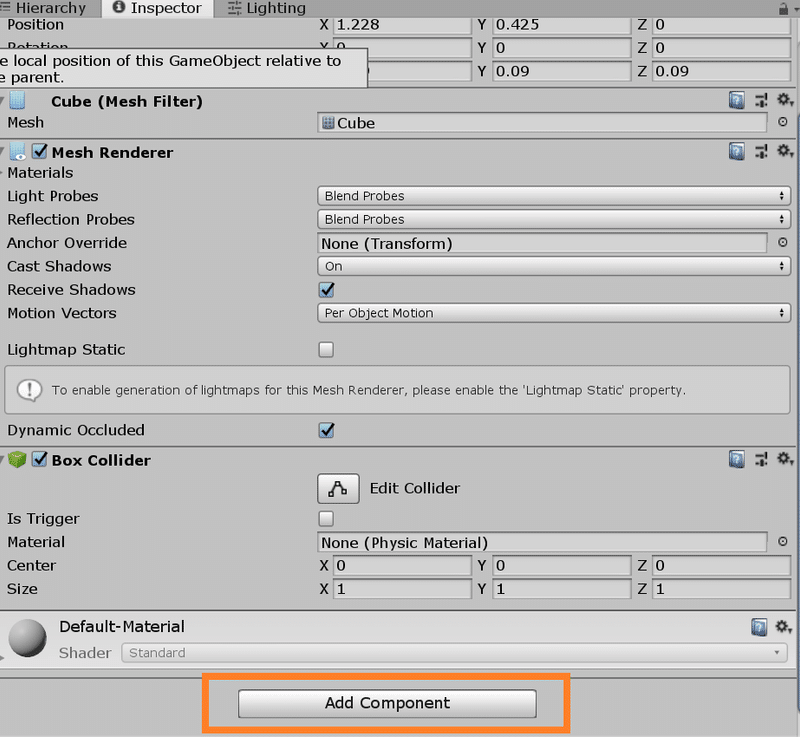The height and width of the screenshot is (737, 800).
Task: Click the Rotation Z field
Action: (x=721, y=48)
